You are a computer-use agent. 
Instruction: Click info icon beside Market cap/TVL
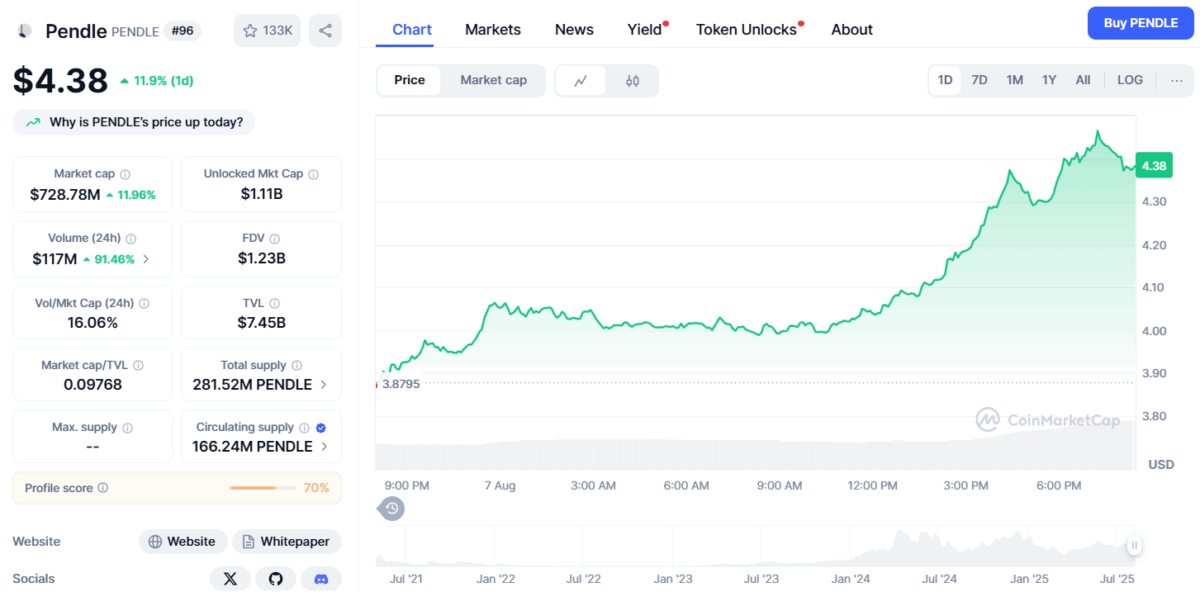click(x=138, y=366)
